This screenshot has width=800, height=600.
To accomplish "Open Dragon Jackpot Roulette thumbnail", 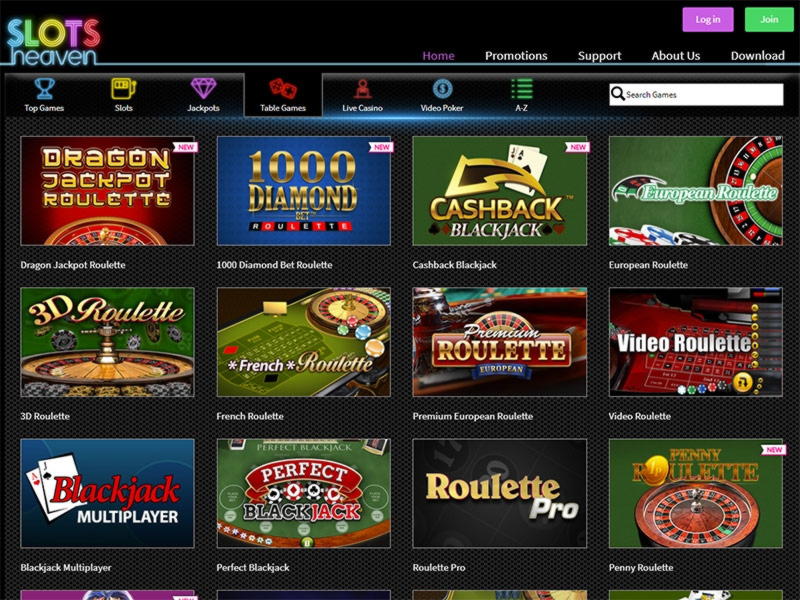I will pos(107,191).
